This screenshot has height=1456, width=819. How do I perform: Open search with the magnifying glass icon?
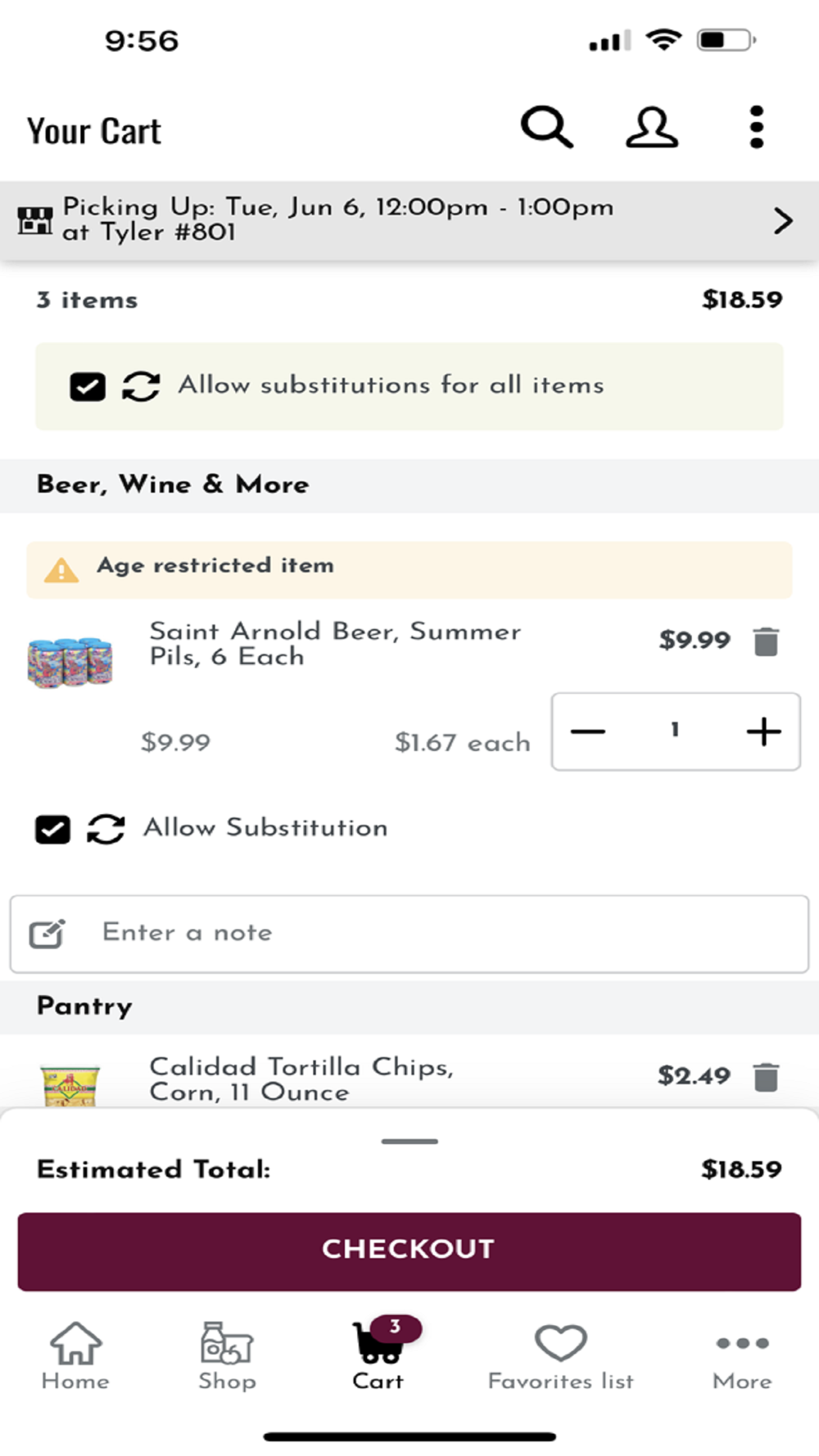click(546, 128)
